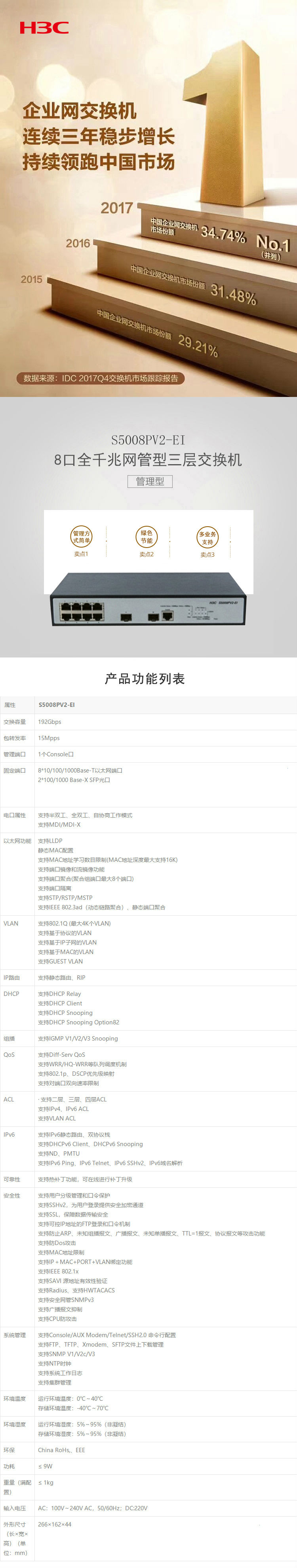Select the 192Gbps value
Viewport: 297px width, 1568px height.
pos(49,722)
